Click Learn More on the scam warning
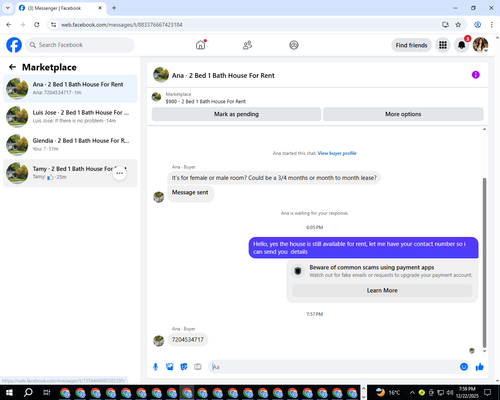500x400 pixels. (x=382, y=290)
